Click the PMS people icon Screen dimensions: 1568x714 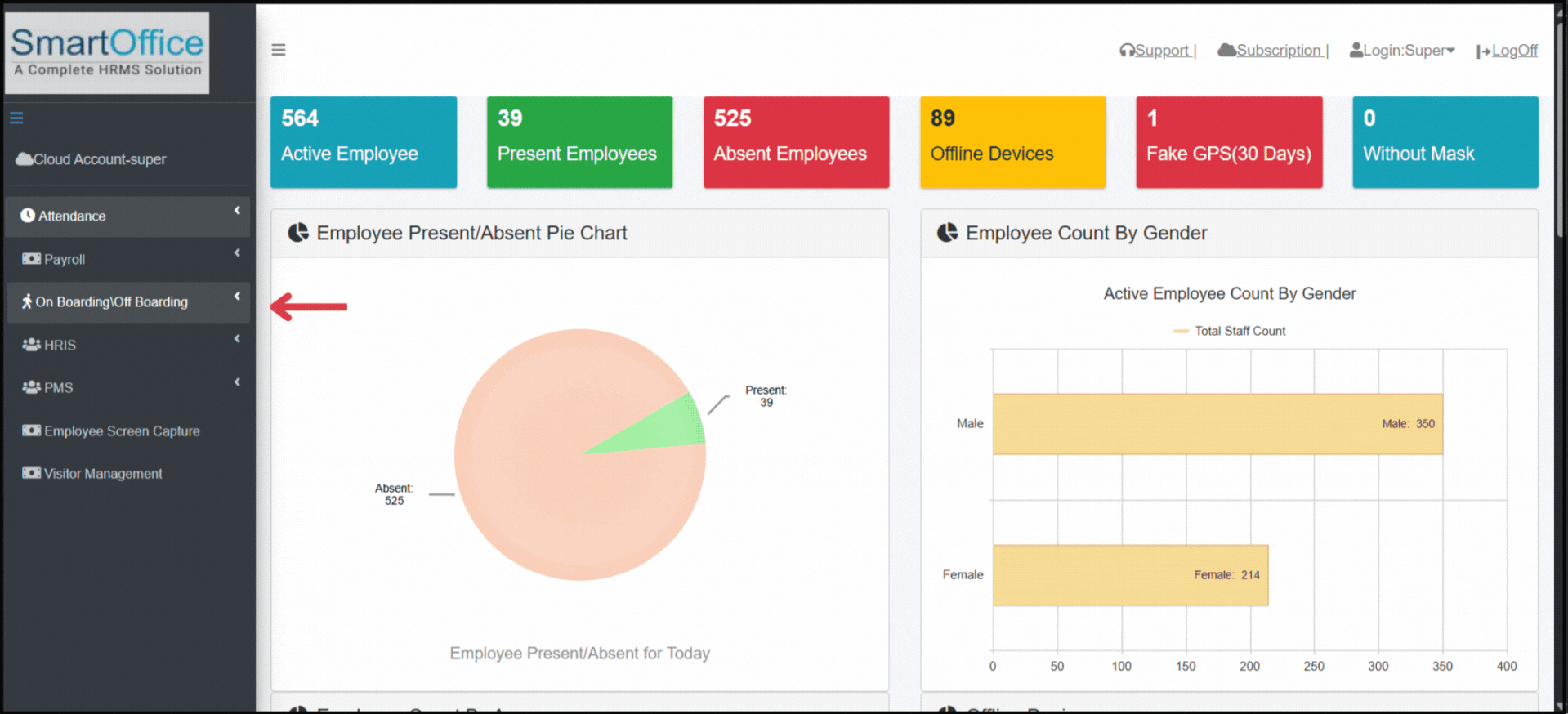coord(31,387)
